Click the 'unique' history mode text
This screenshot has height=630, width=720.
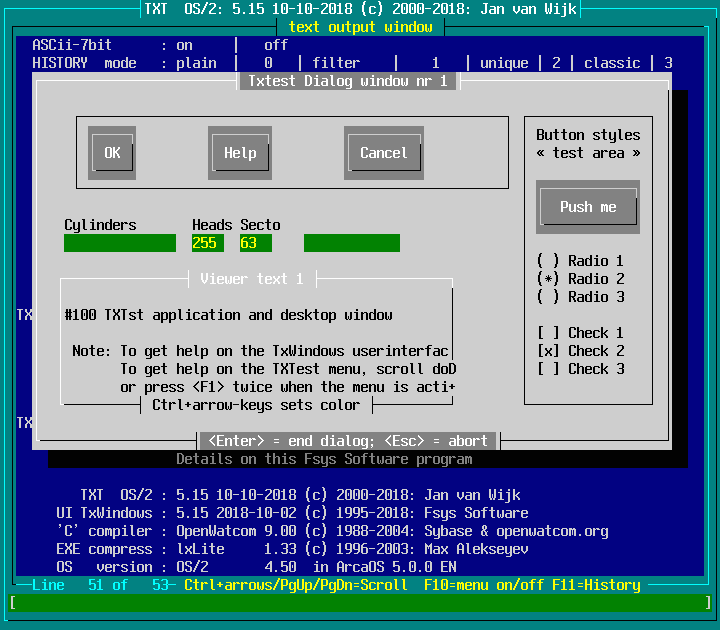(x=504, y=63)
